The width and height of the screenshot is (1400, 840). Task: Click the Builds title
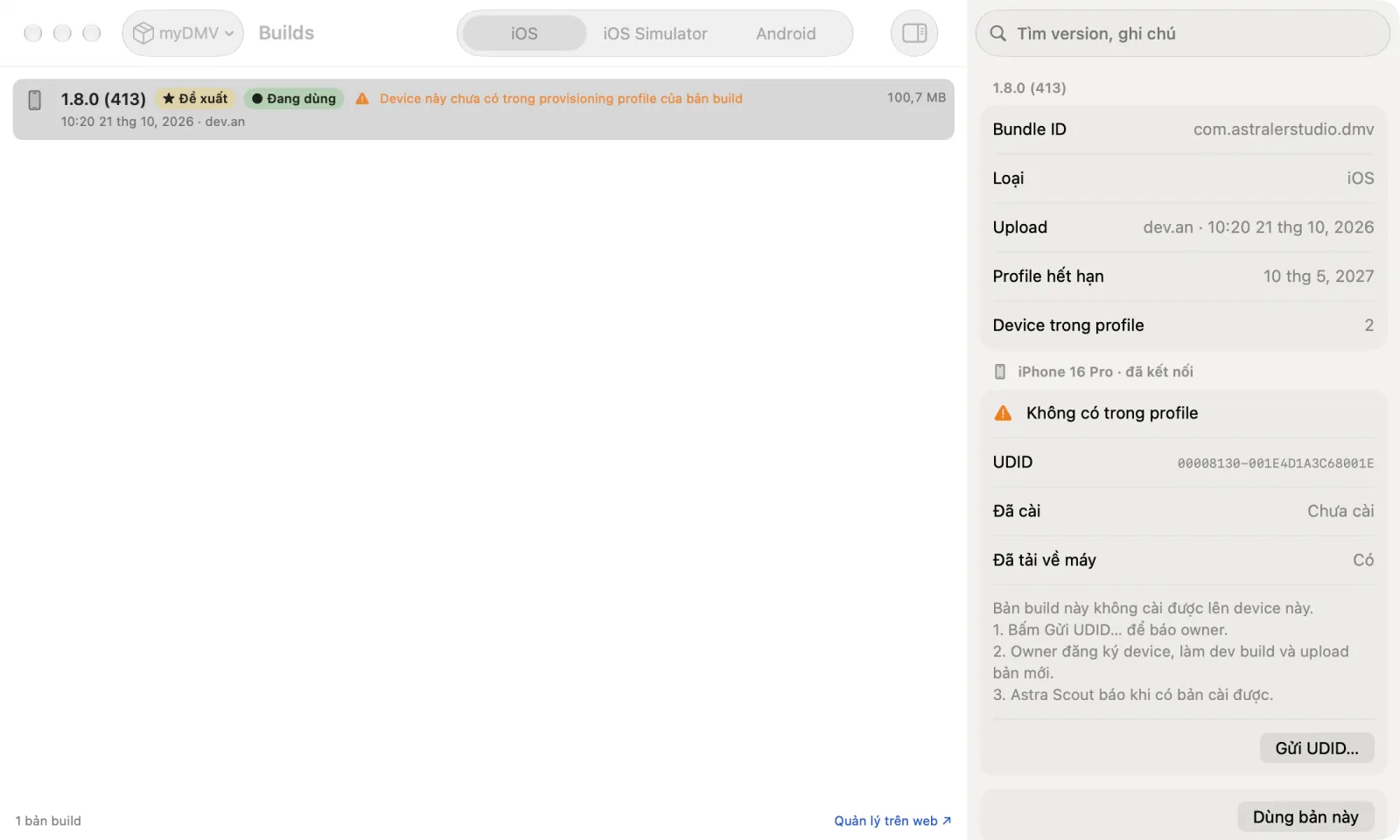pos(286,33)
